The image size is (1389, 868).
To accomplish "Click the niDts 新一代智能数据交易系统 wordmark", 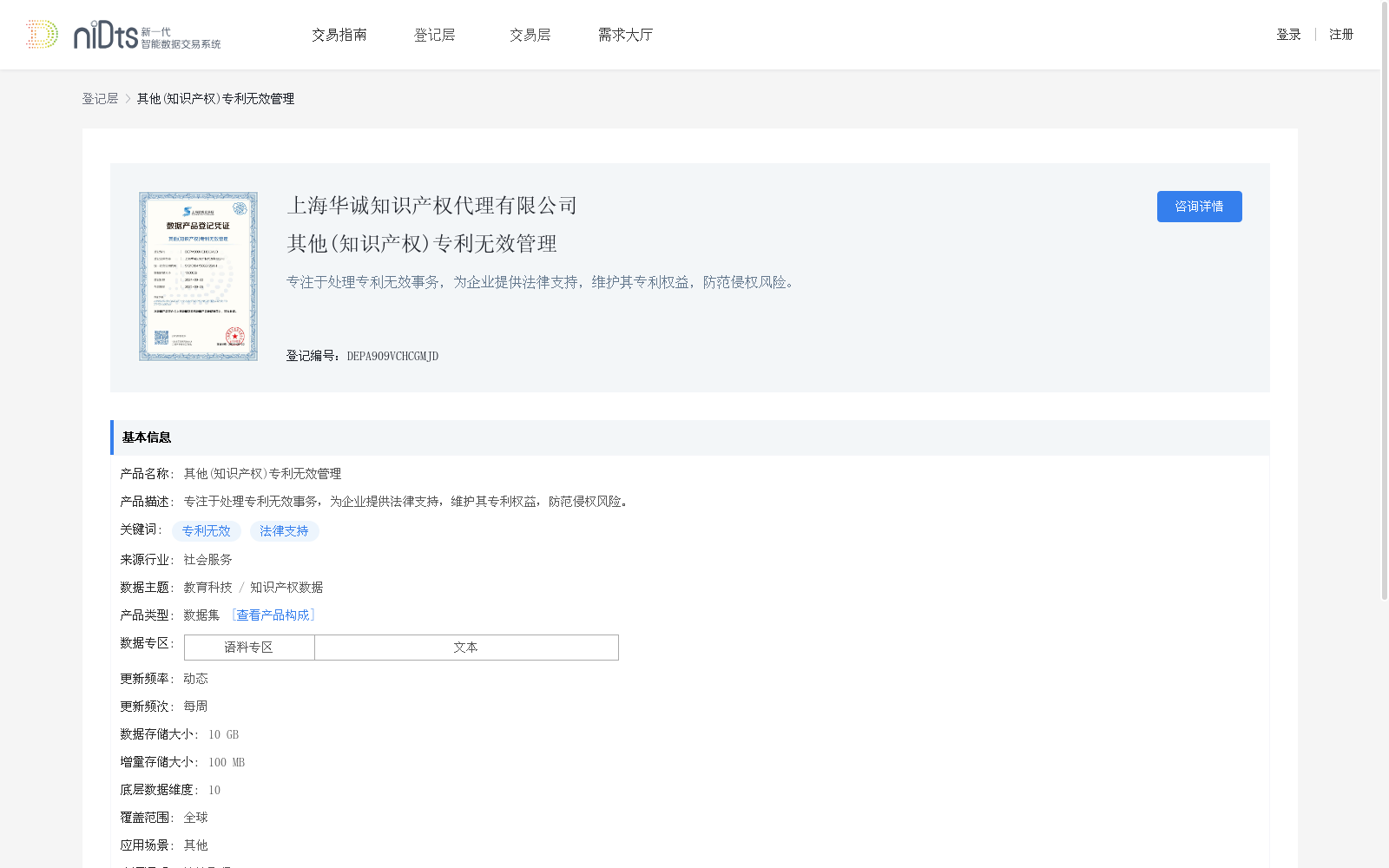I will 147,36.
